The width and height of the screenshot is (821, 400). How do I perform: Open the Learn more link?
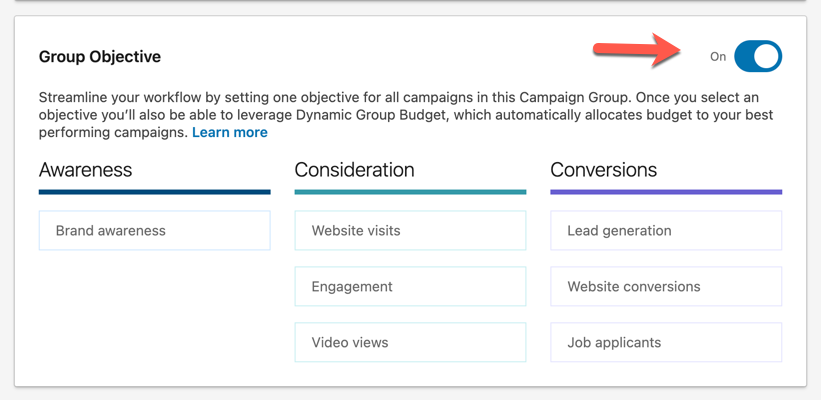229,132
